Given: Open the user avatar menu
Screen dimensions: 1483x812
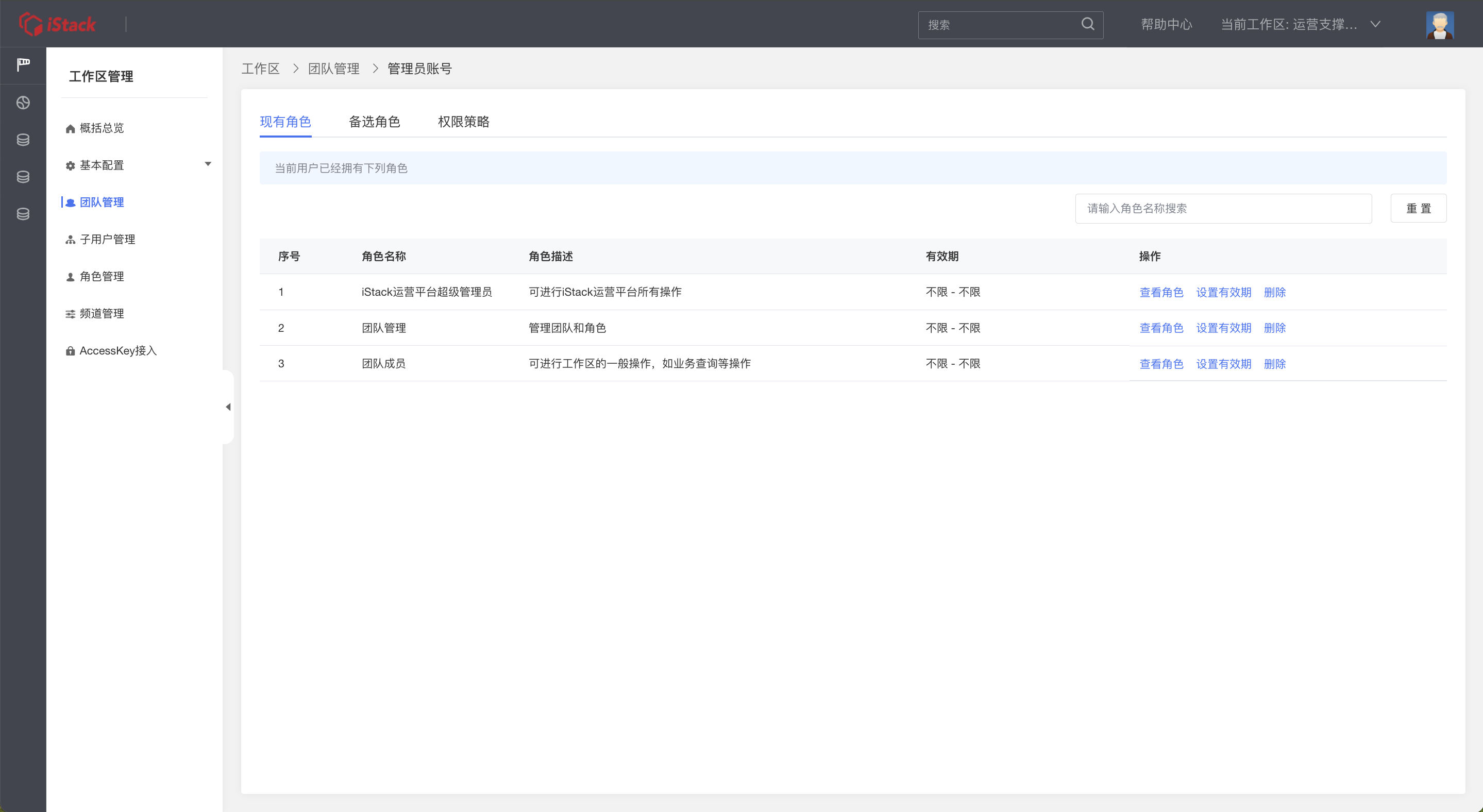Looking at the screenshot, I should (1440, 25).
